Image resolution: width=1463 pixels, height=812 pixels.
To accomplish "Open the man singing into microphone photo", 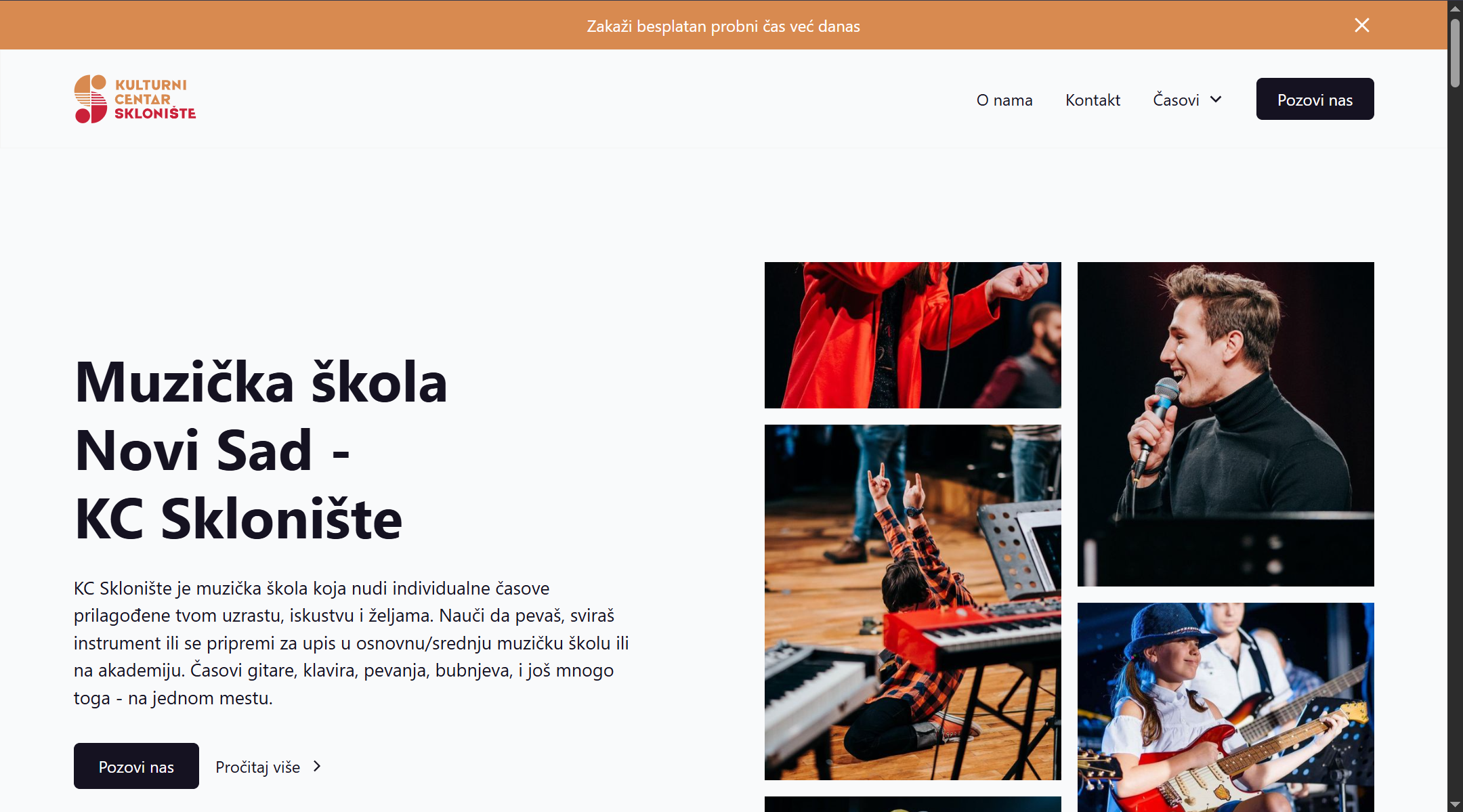I will (1225, 424).
